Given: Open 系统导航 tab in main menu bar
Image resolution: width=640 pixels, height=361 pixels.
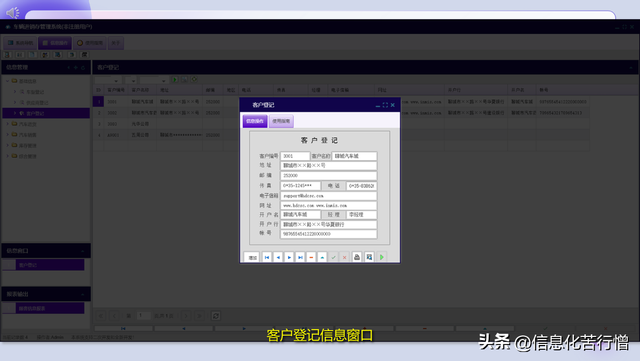Looking at the screenshot, I should click(20, 43).
